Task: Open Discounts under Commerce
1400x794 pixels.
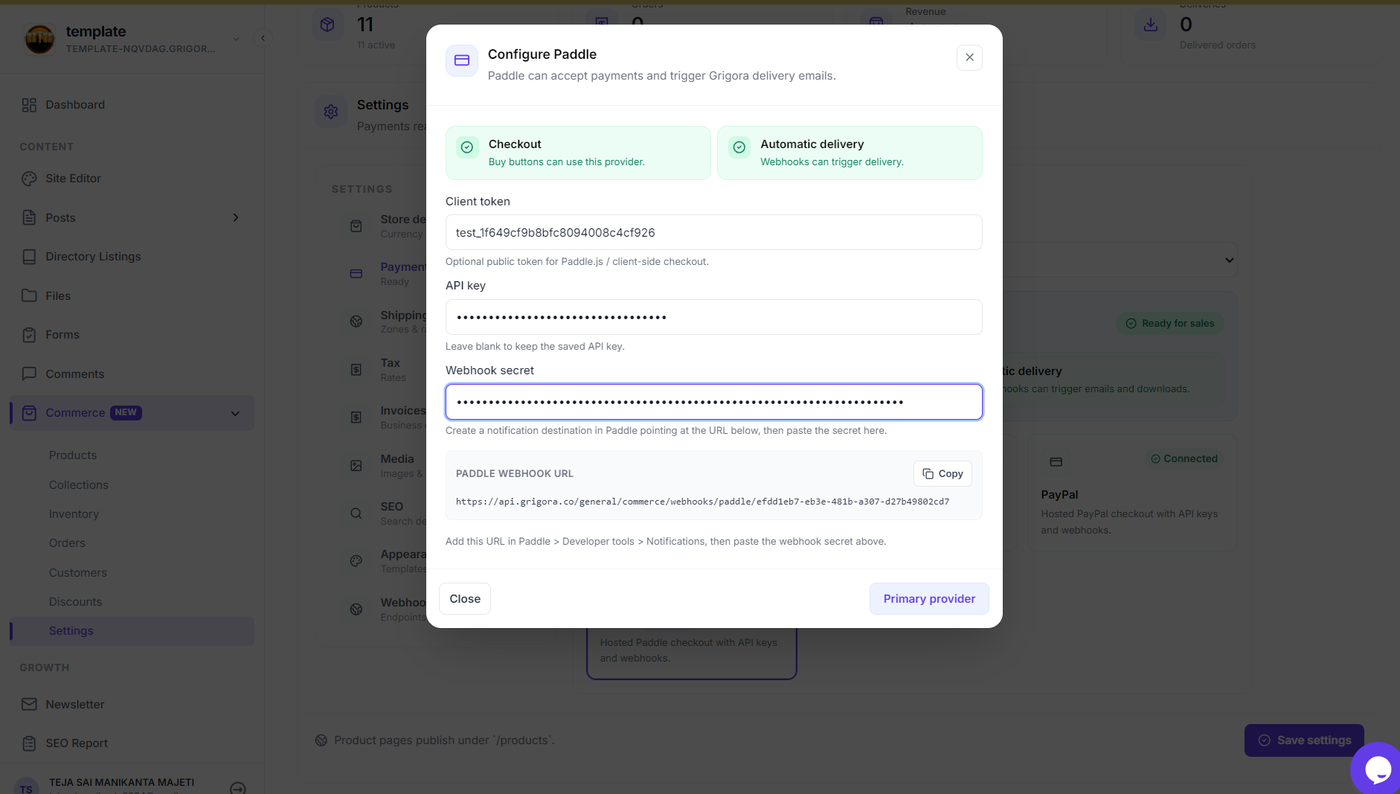Action: [76, 602]
